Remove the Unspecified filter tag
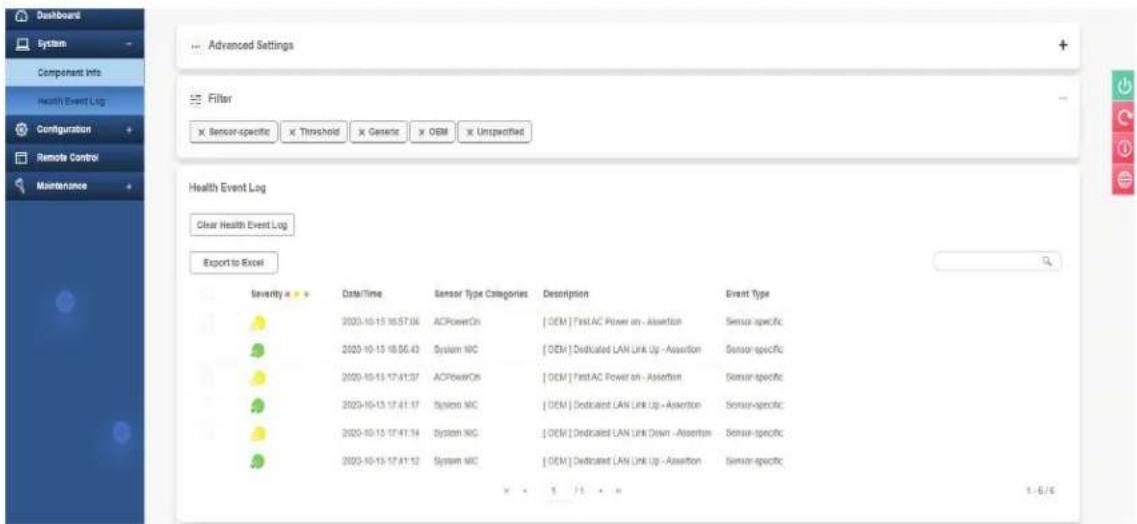 pyautogui.click(x=470, y=133)
